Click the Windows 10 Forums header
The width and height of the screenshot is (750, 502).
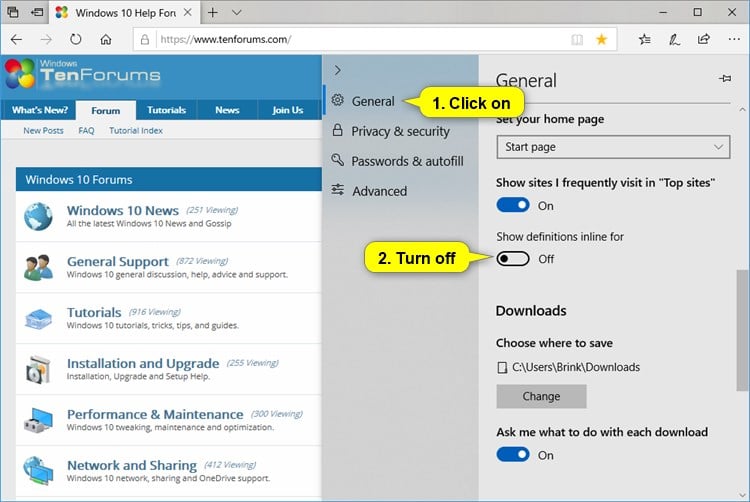pyautogui.click(x=168, y=179)
